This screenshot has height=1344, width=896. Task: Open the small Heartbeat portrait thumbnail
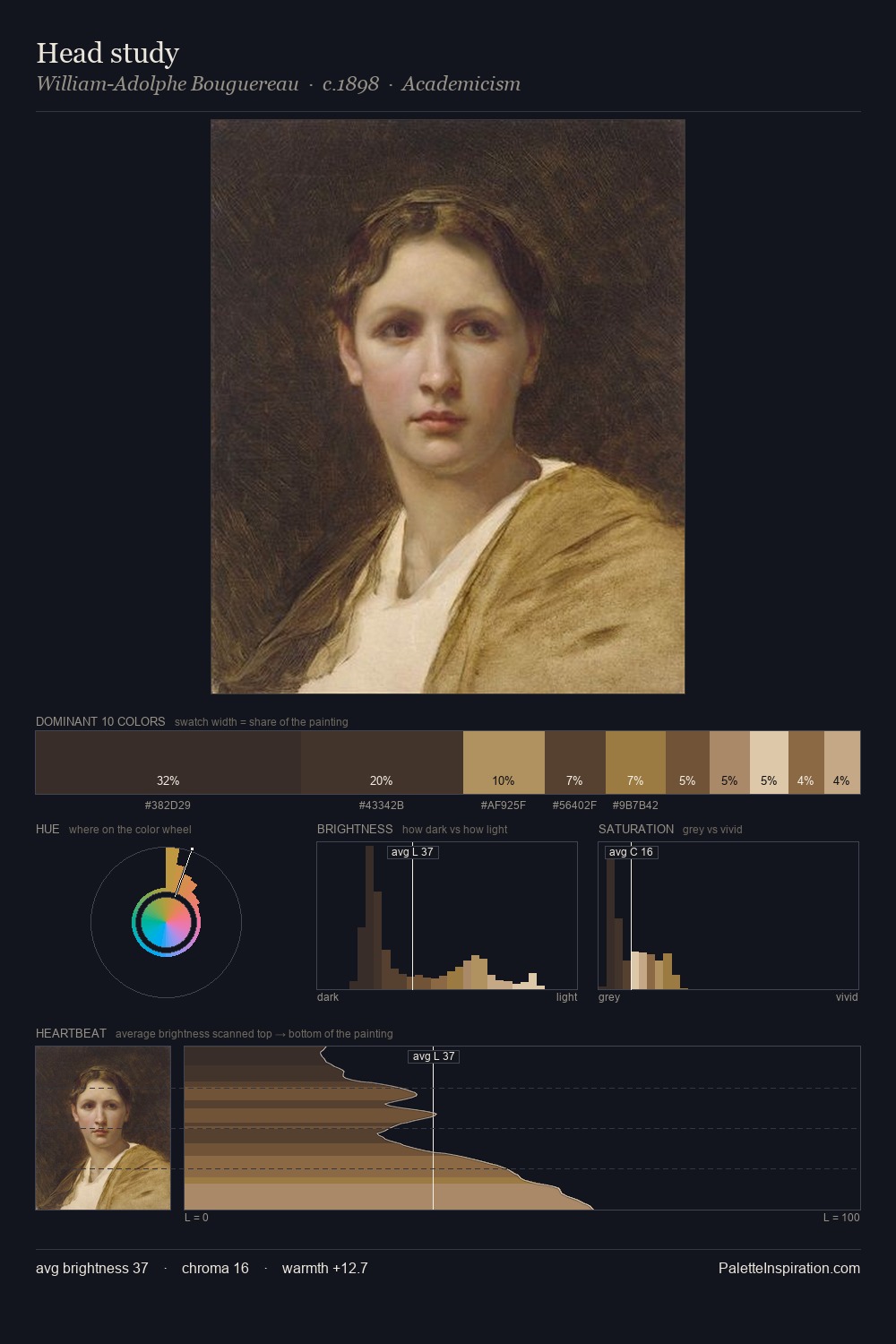103,1128
